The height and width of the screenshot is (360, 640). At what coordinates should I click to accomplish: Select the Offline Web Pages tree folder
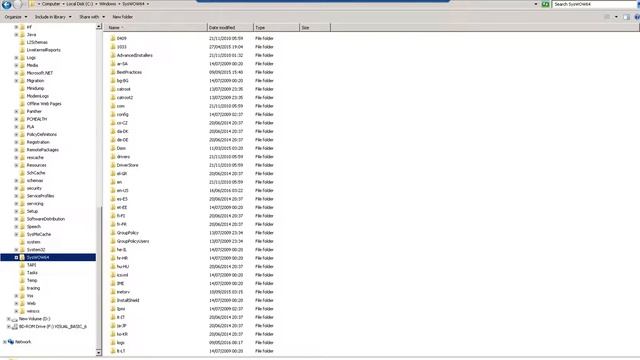tap(44, 104)
